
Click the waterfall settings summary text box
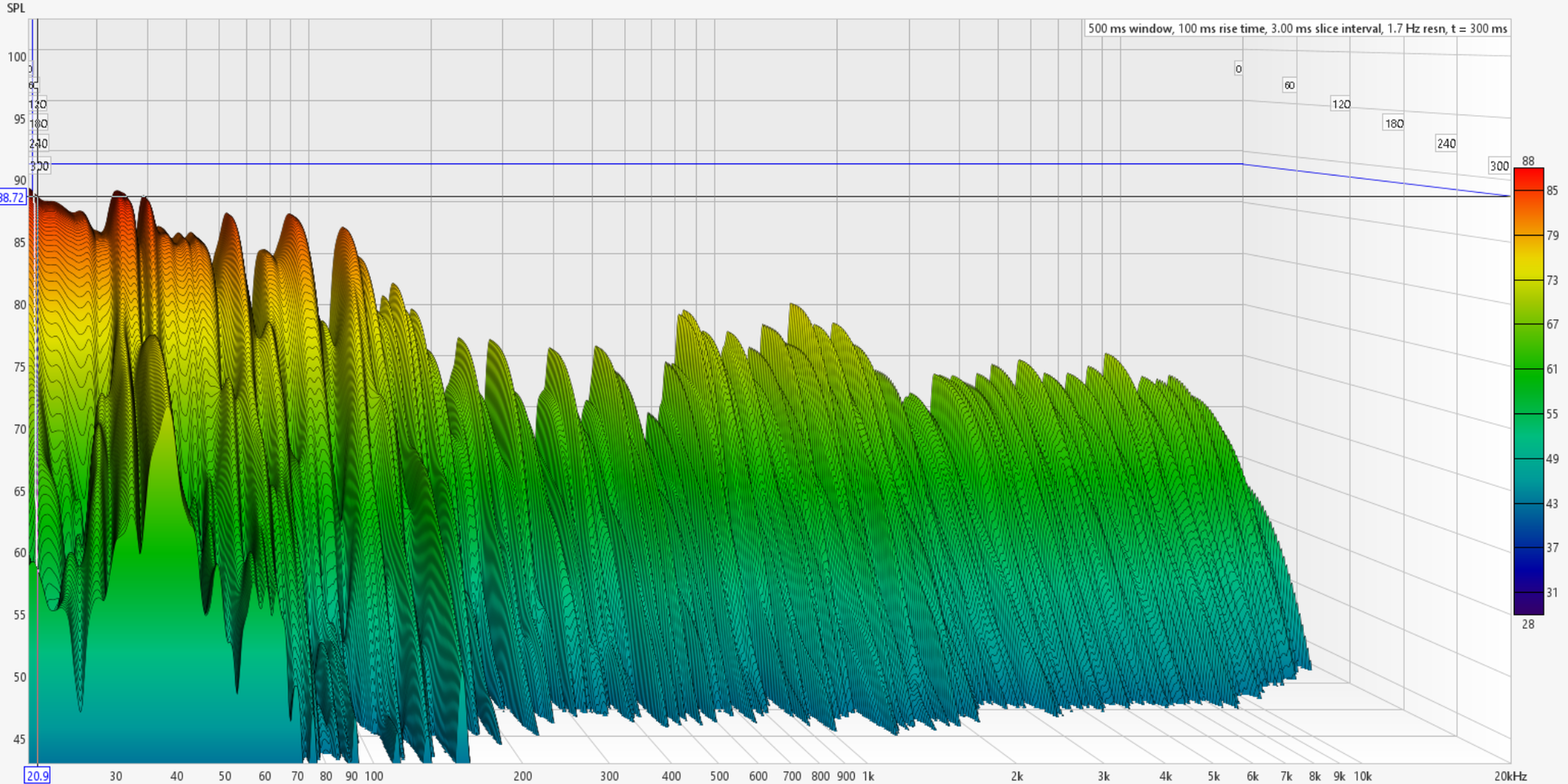pyautogui.click(x=1297, y=29)
